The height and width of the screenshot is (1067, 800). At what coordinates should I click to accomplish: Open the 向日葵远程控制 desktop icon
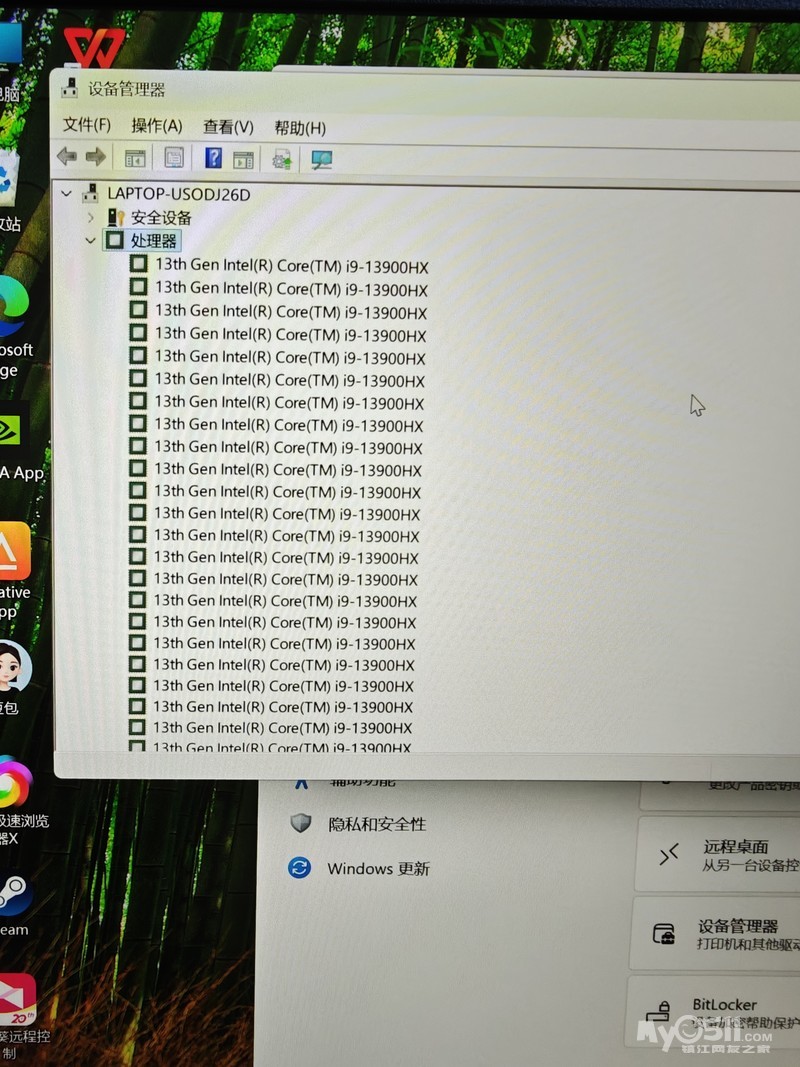pyautogui.click(x=18, y=1000)
